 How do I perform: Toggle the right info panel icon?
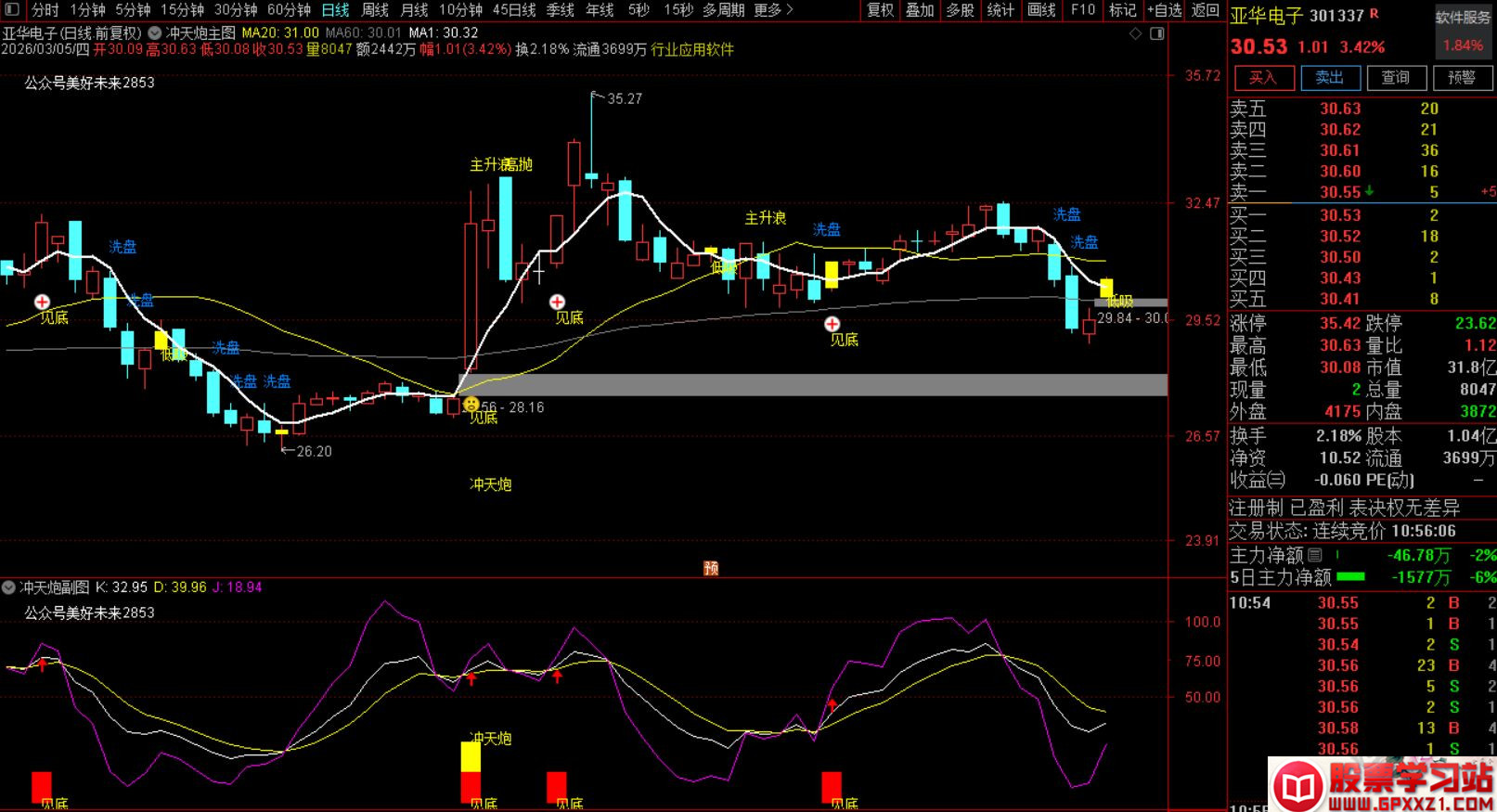pyautogui.click(x=1156, y=33)
